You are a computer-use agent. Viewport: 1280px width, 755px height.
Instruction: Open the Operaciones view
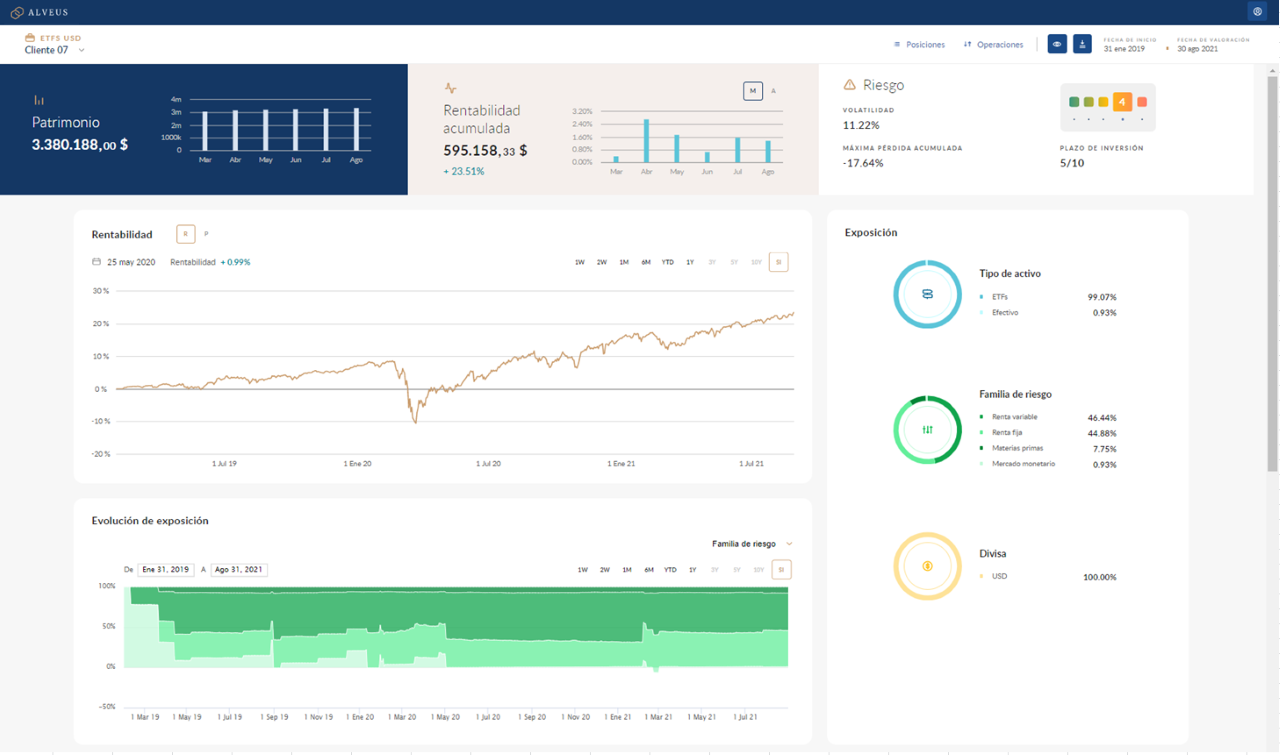[x=993, y=45]
